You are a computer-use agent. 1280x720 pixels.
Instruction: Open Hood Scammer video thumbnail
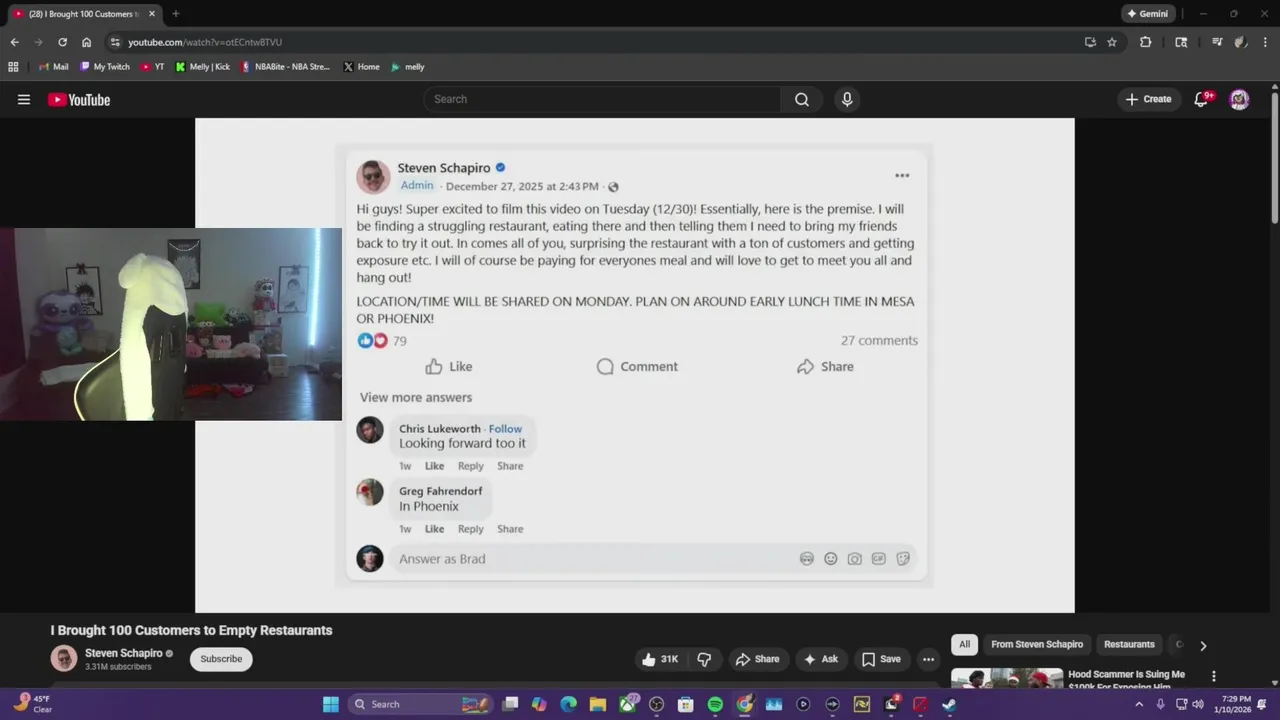click(1007, 678)
